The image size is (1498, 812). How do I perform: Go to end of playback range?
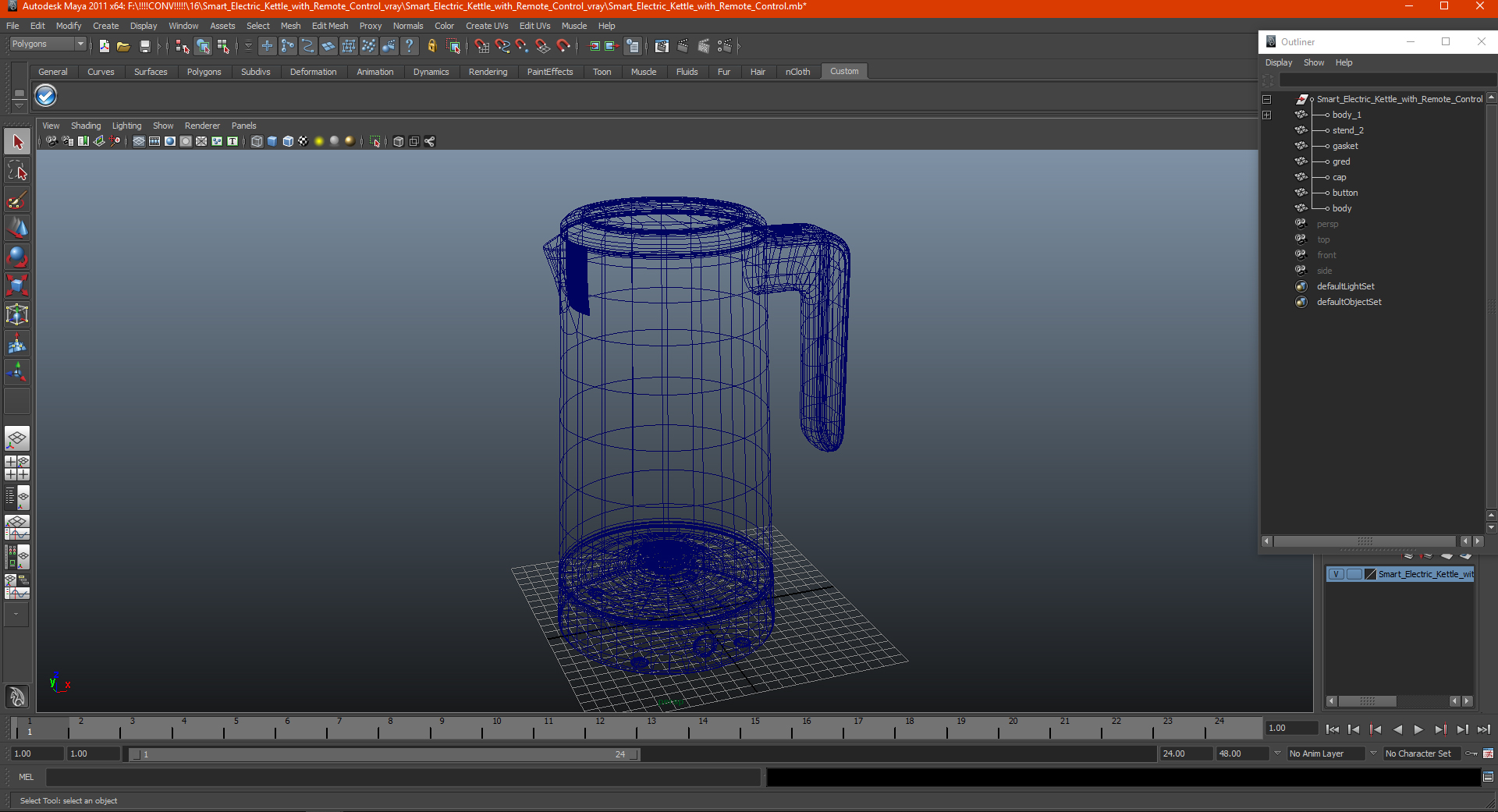point(1484,729)
